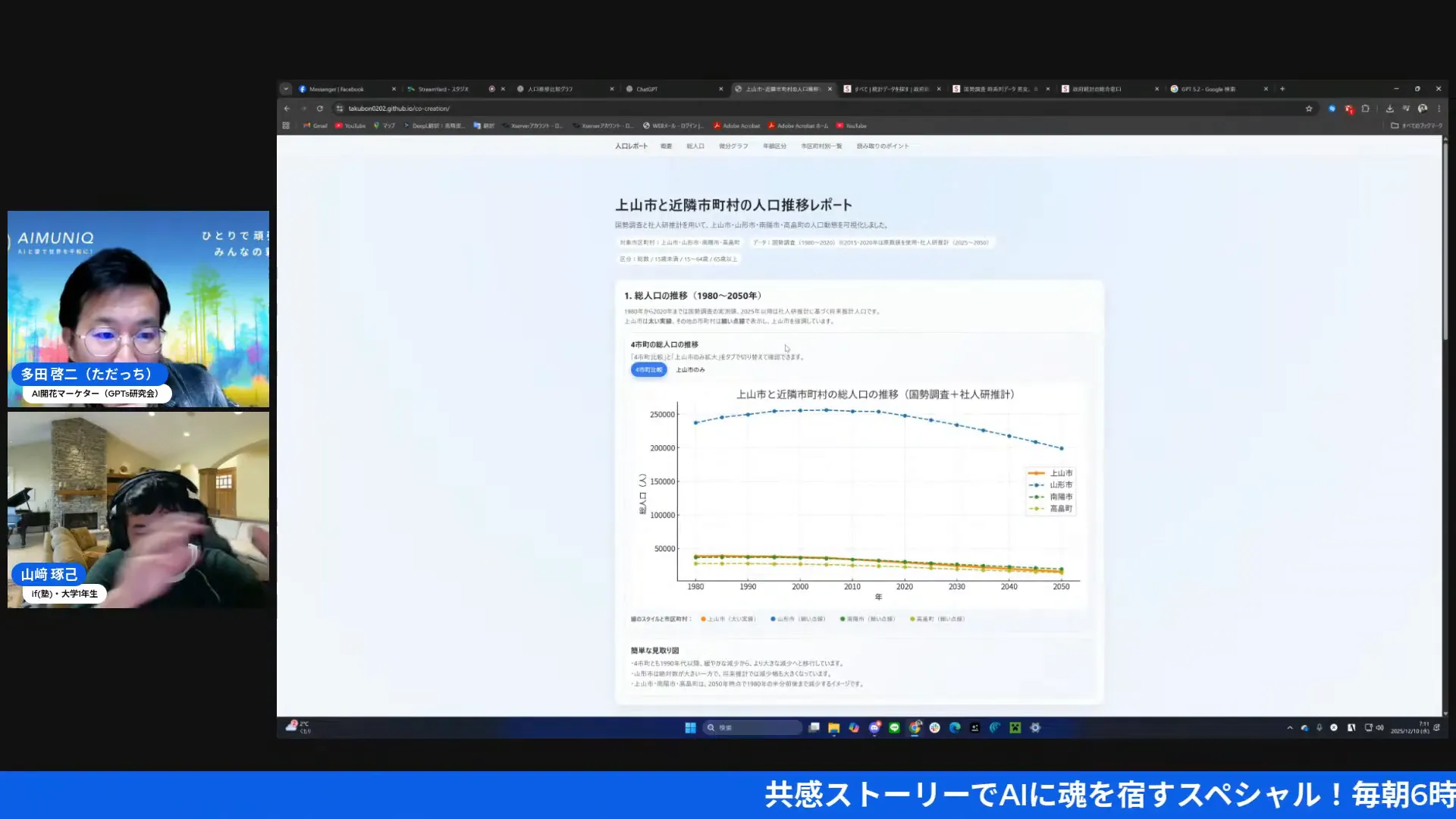Image resolution: width=1456 pixels, height=819 pixels.
Task: Open the マップ bookmark
Action: [x=386, y=126]
